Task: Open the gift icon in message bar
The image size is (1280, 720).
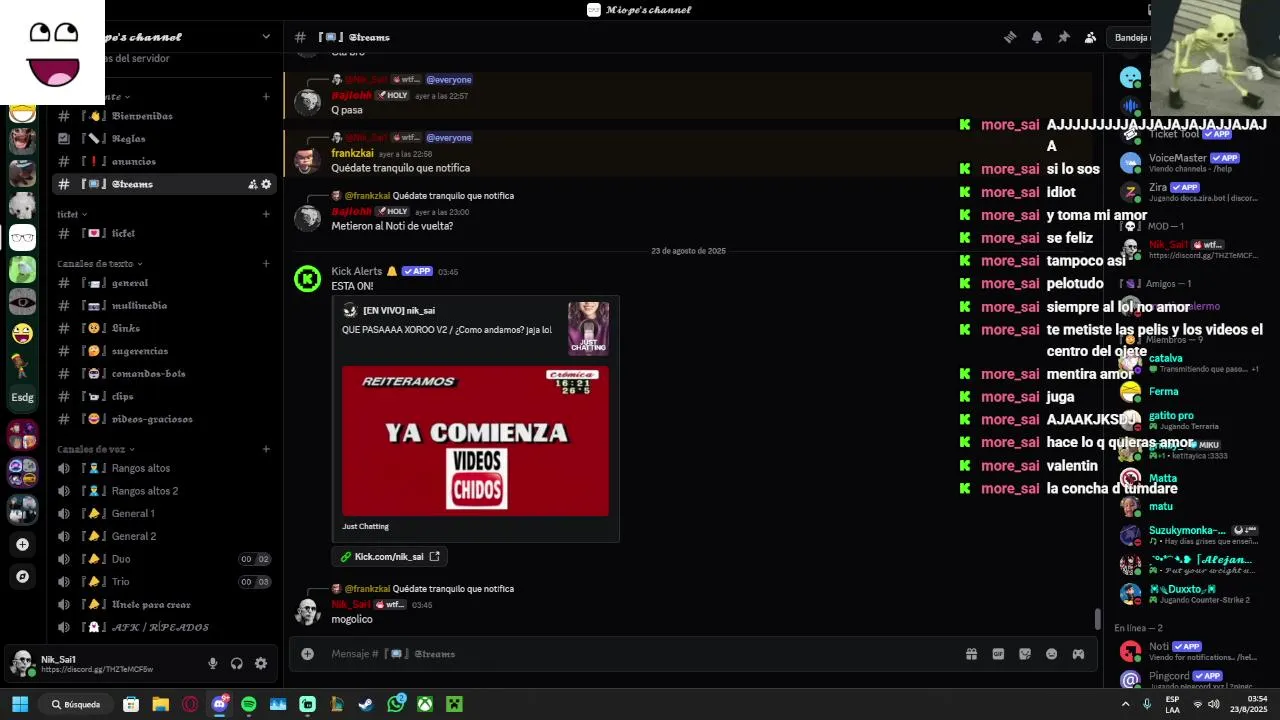Action: point(971,654)
